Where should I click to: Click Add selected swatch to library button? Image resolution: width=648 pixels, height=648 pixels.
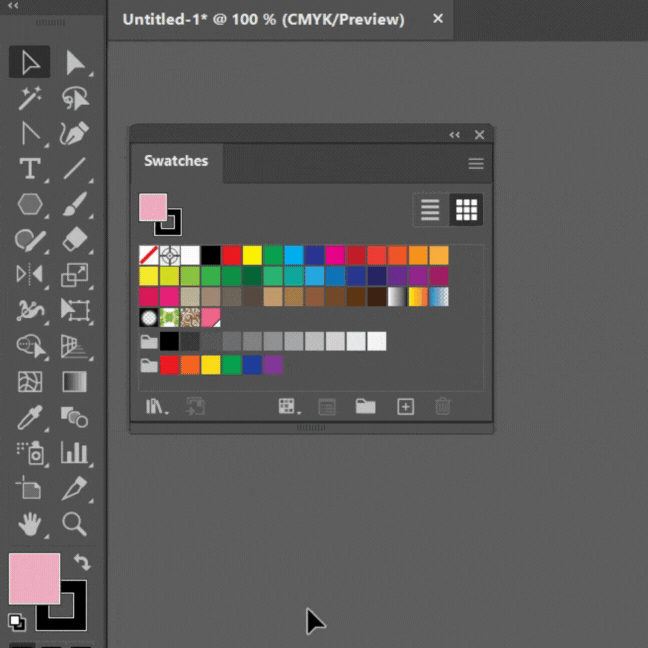[195, 407]
